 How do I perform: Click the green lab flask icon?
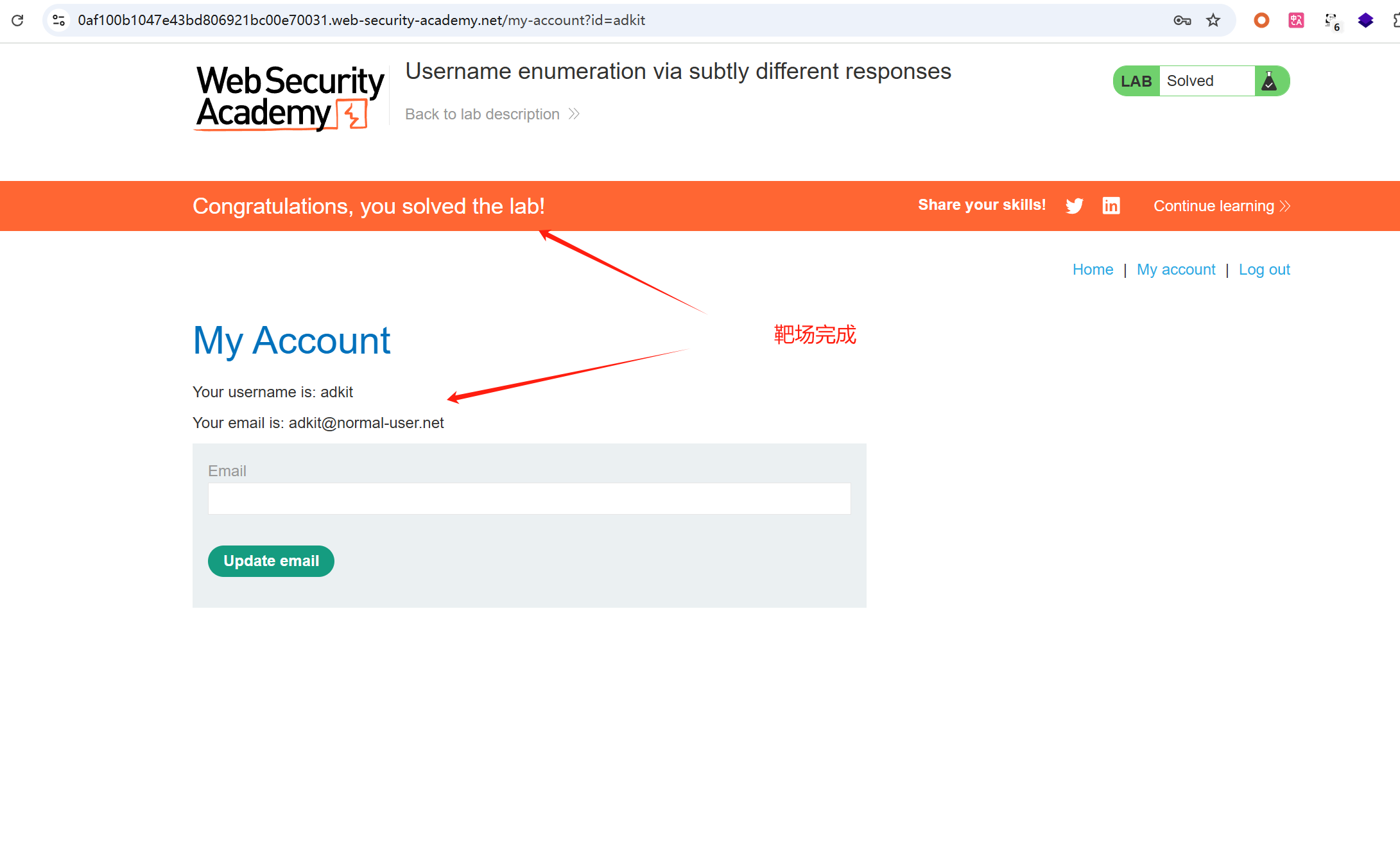[x=1269, y=81]
